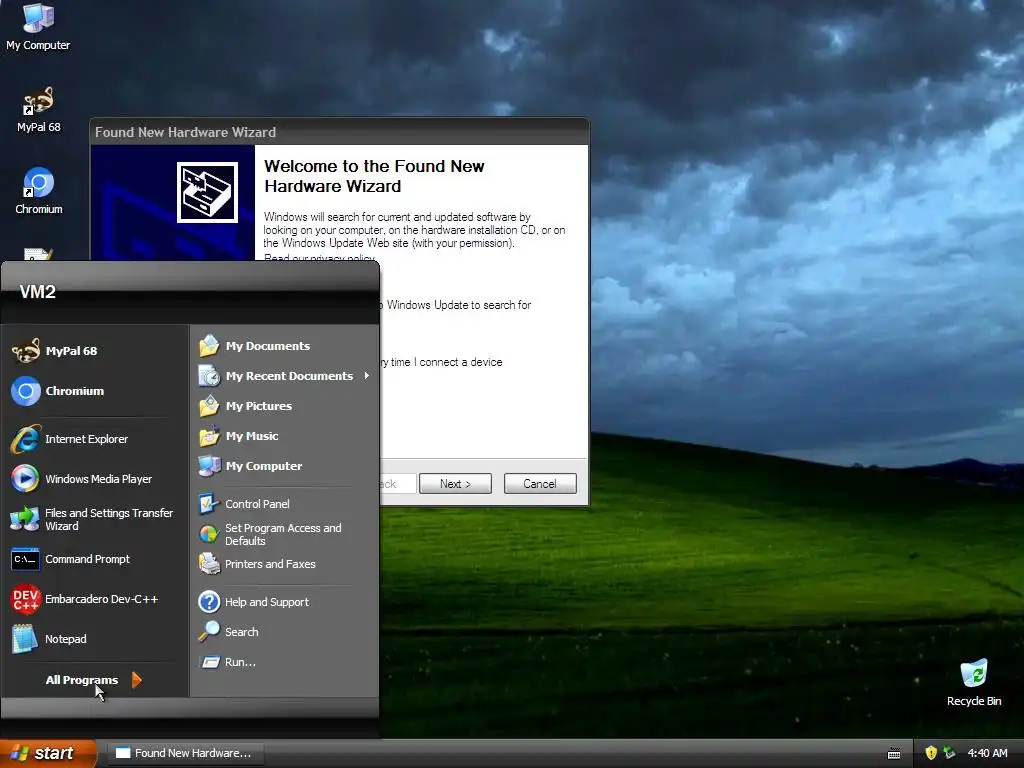Cancel the Found New Hardware Wizard
This screenshot has width=1024, height=768.
point(540,484)
